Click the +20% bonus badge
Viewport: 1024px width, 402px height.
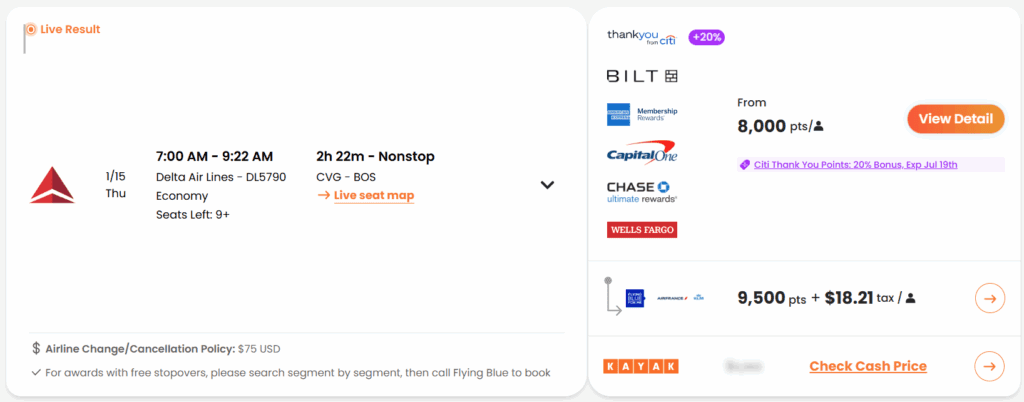point(706,37)
